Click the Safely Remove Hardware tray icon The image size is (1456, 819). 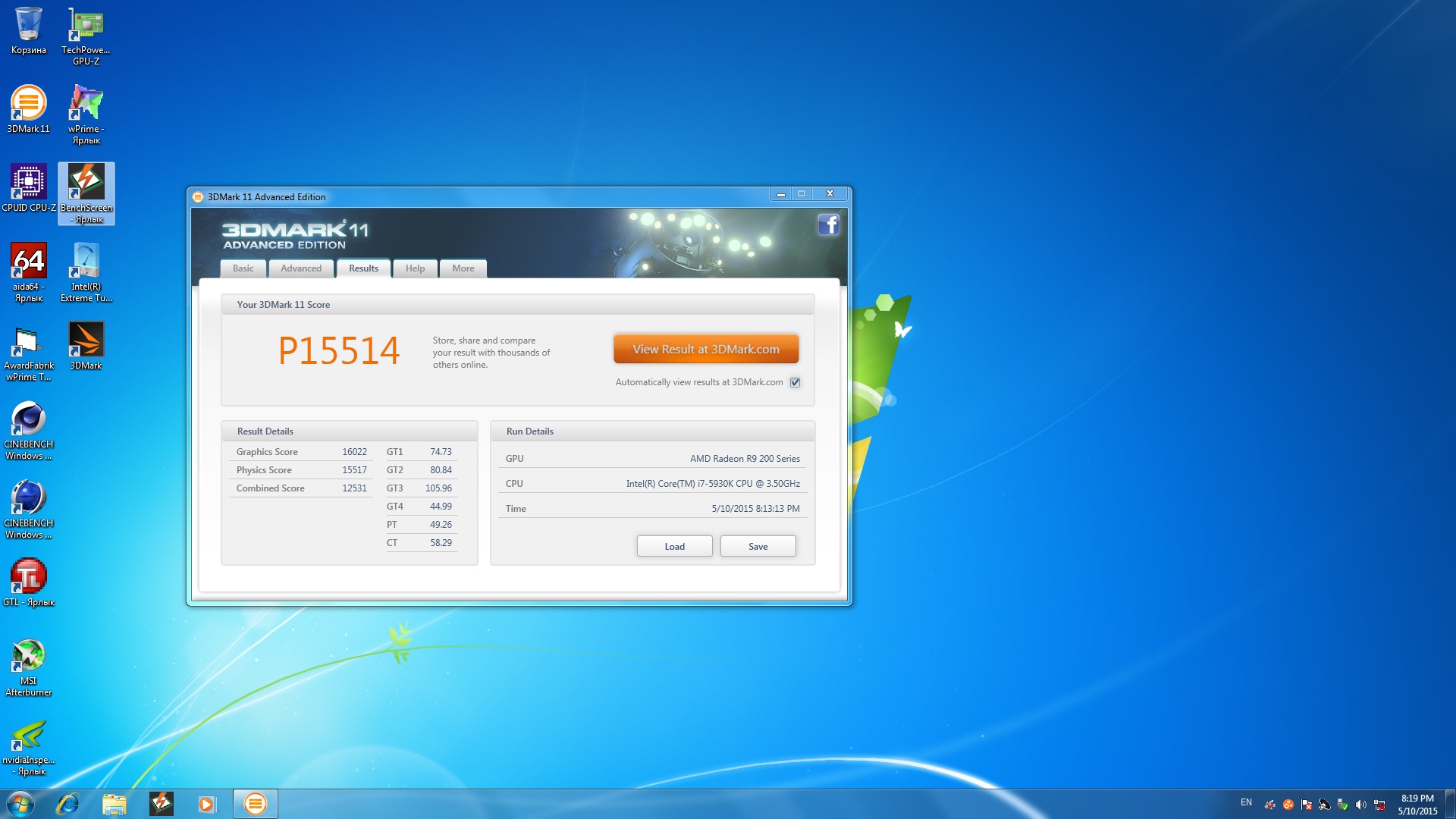pyautogui.click(x=1342, y=805)
